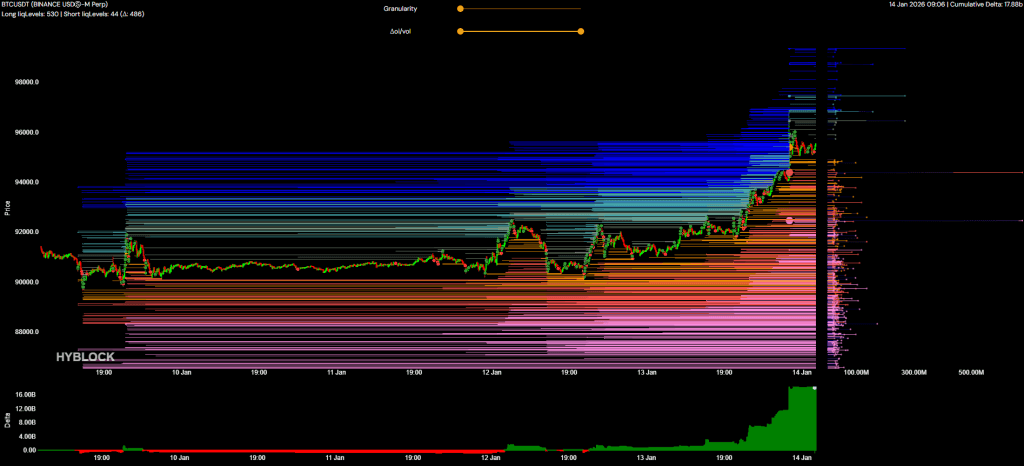The height and width of the screenshot is (466, 1024).
Task: Click the Δoi/vol label
Action: pyautogui.click(x=400, y=31)
